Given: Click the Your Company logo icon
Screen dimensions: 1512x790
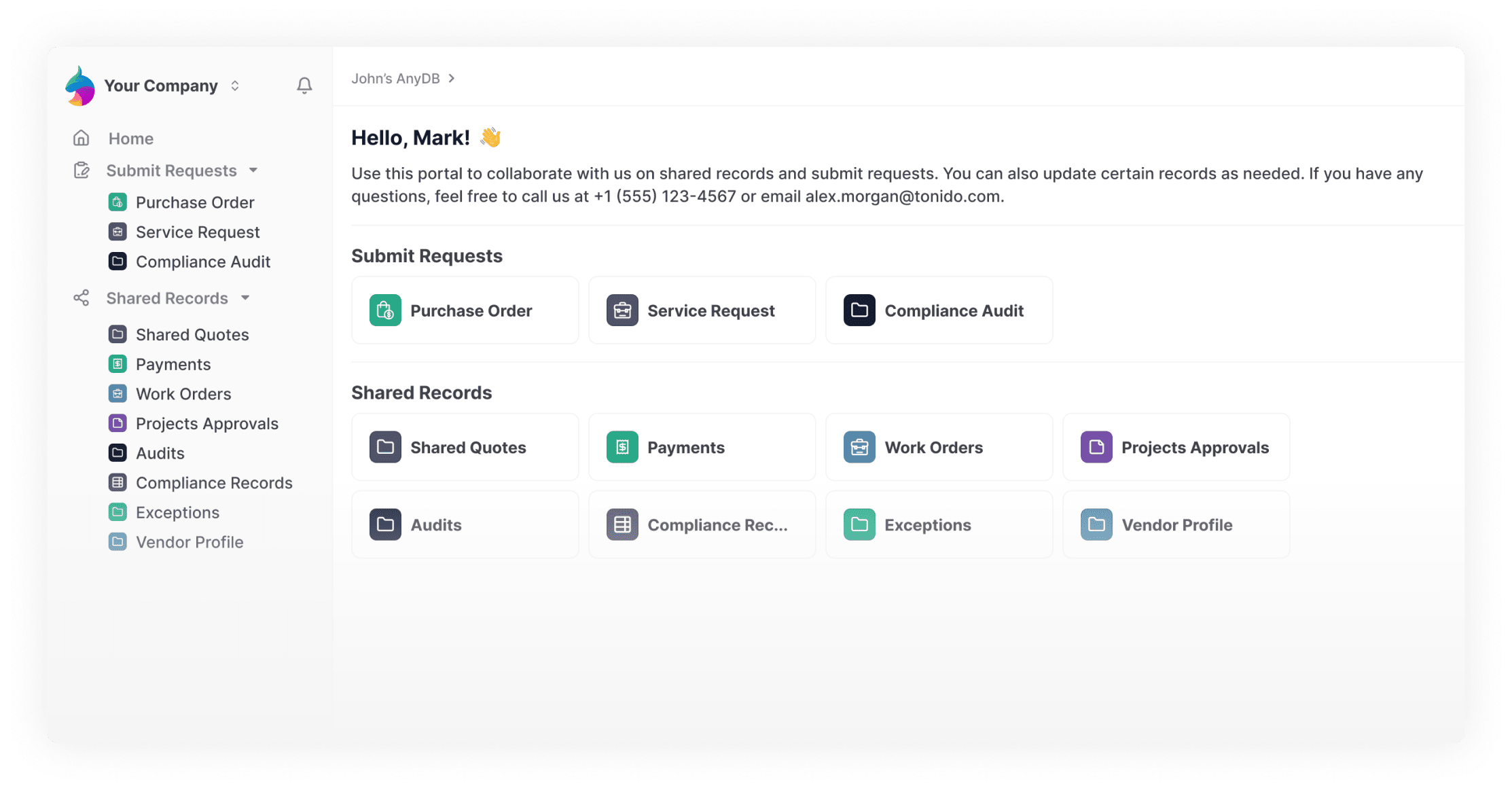Looking at the screenshot, I should pos(80,86).
